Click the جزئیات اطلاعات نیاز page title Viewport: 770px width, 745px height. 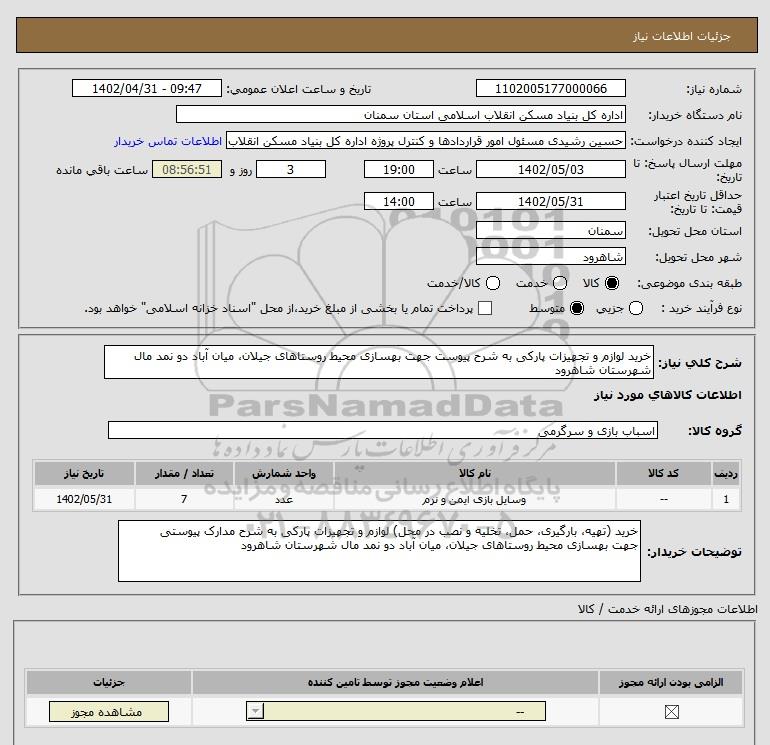point(682,36)
